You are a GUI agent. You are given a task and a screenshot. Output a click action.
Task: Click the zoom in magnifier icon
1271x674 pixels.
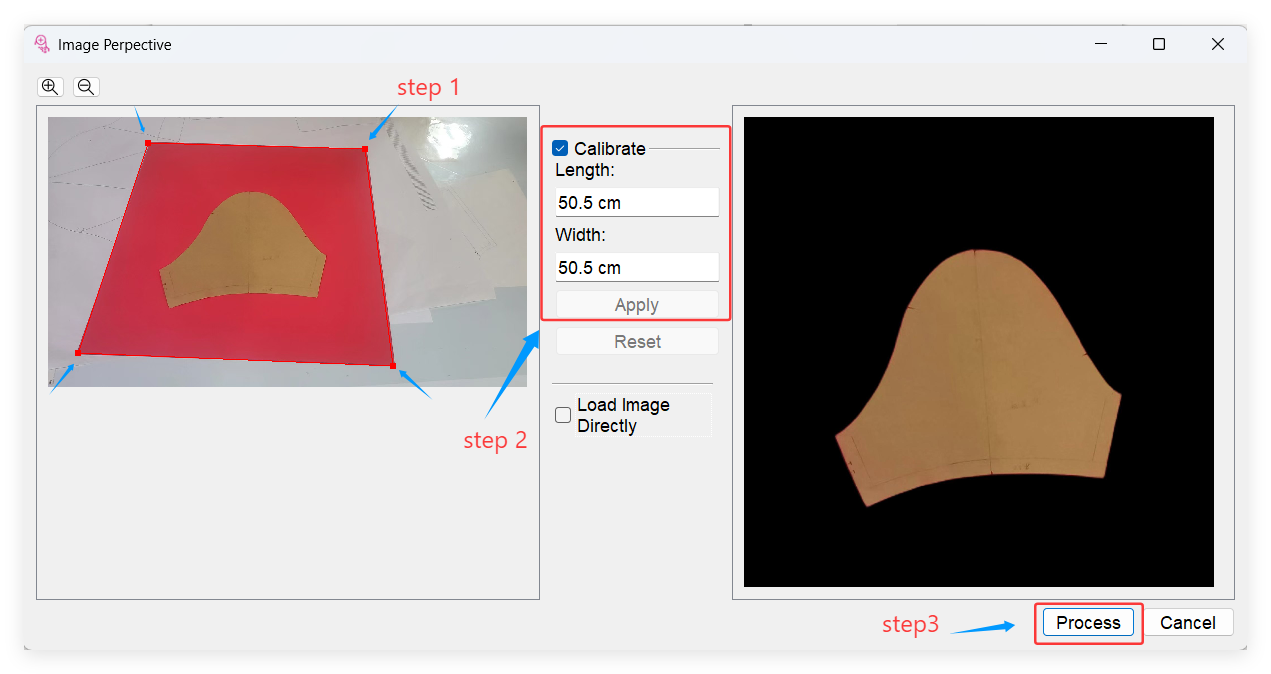point(50,87)
